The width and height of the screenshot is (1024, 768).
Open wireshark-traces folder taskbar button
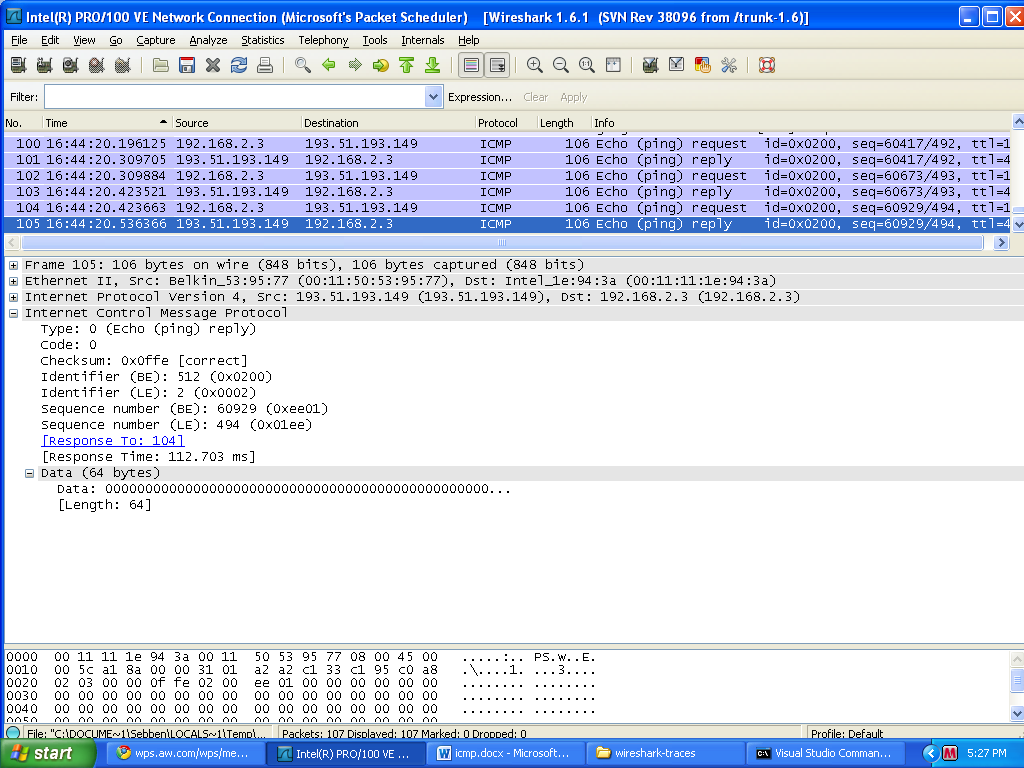(666, 754)
